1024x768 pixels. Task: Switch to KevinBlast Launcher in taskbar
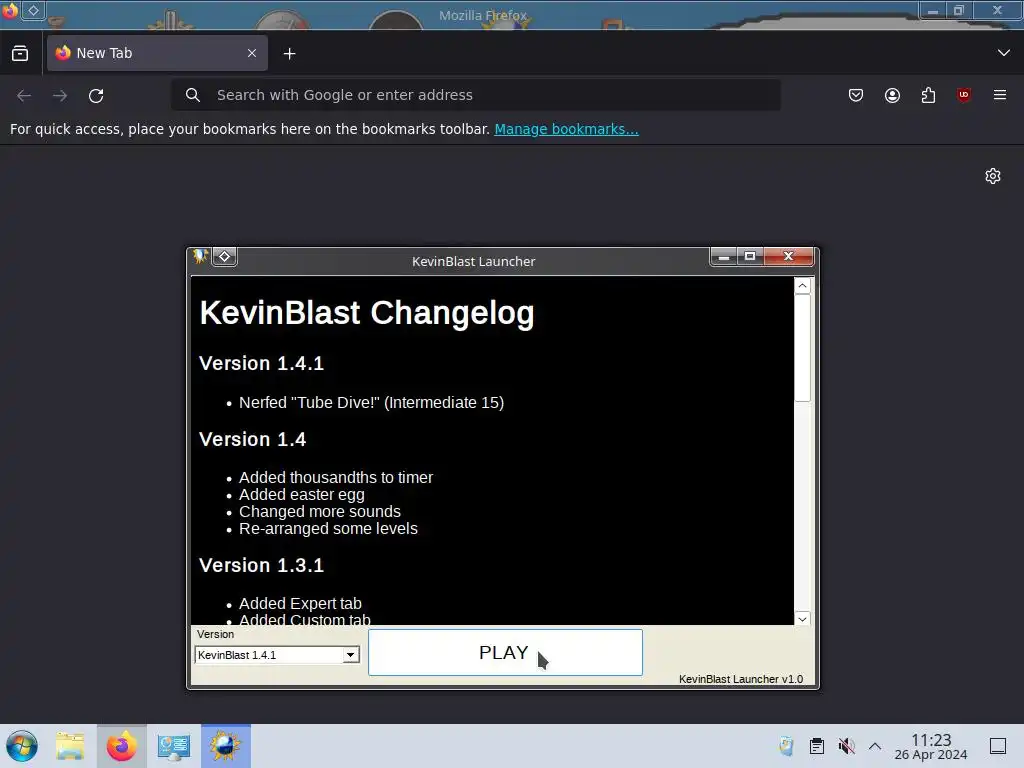(225, 746)
